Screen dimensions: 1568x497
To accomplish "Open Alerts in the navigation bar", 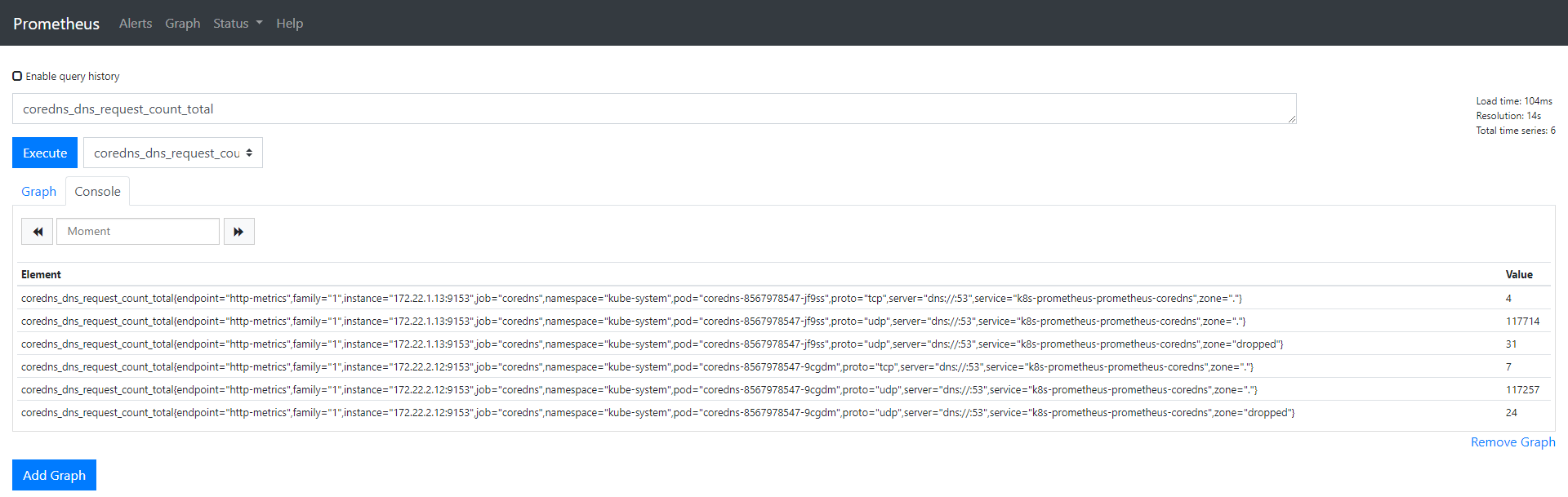I will [135, 24].
